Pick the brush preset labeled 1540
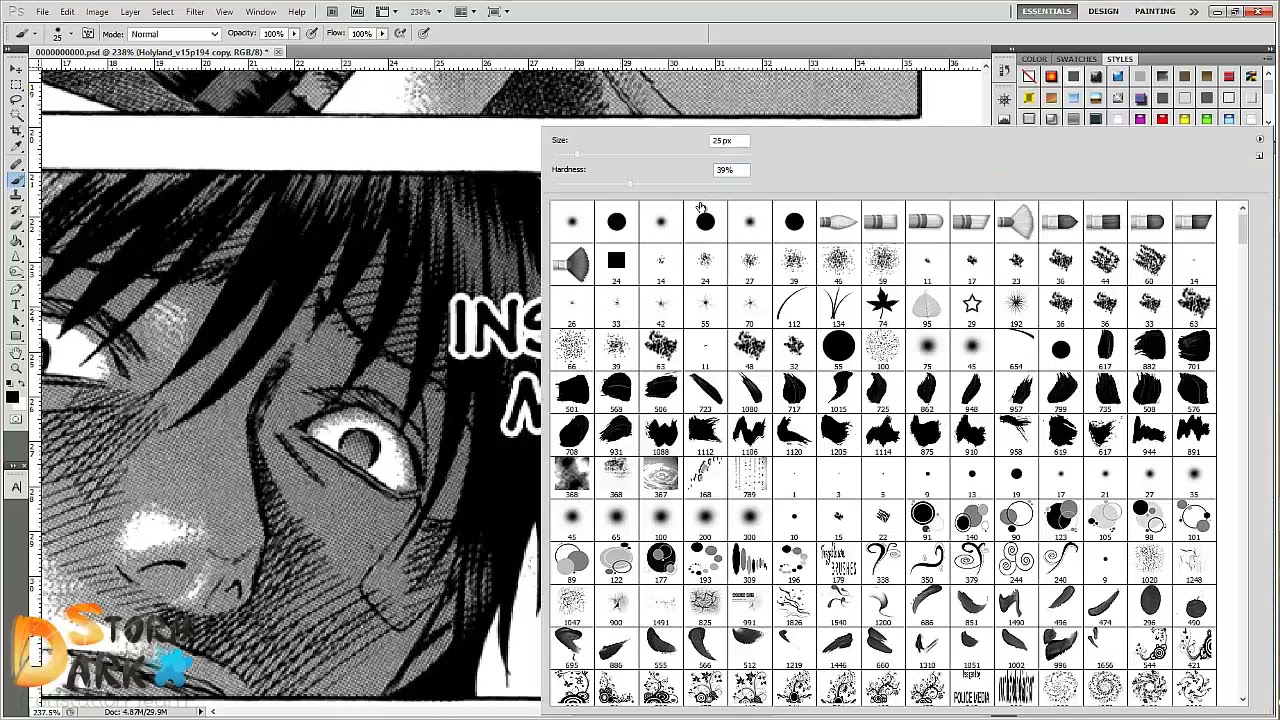 pos(838,606)
